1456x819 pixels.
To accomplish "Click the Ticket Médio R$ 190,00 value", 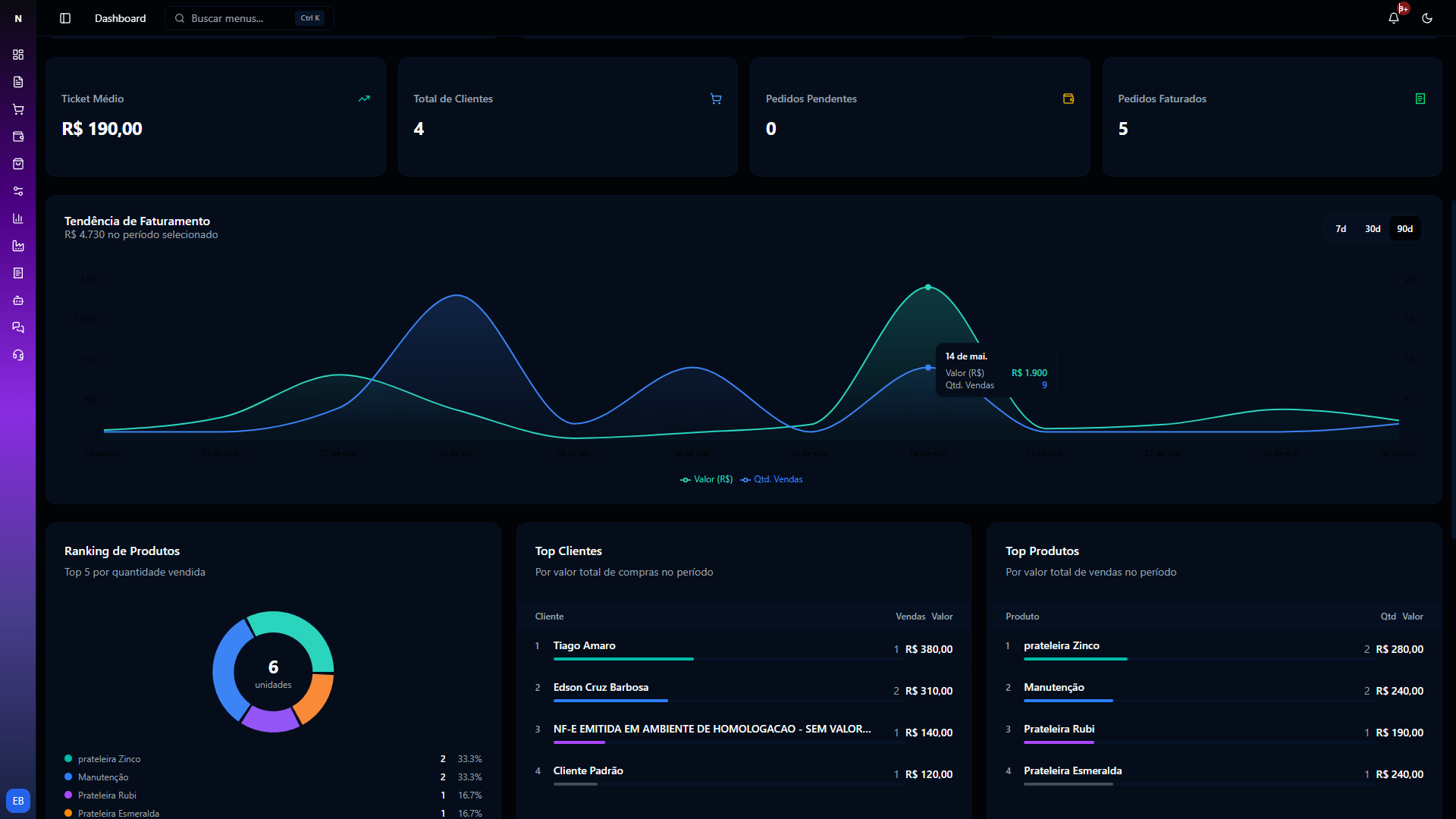I will click(102, 129).
